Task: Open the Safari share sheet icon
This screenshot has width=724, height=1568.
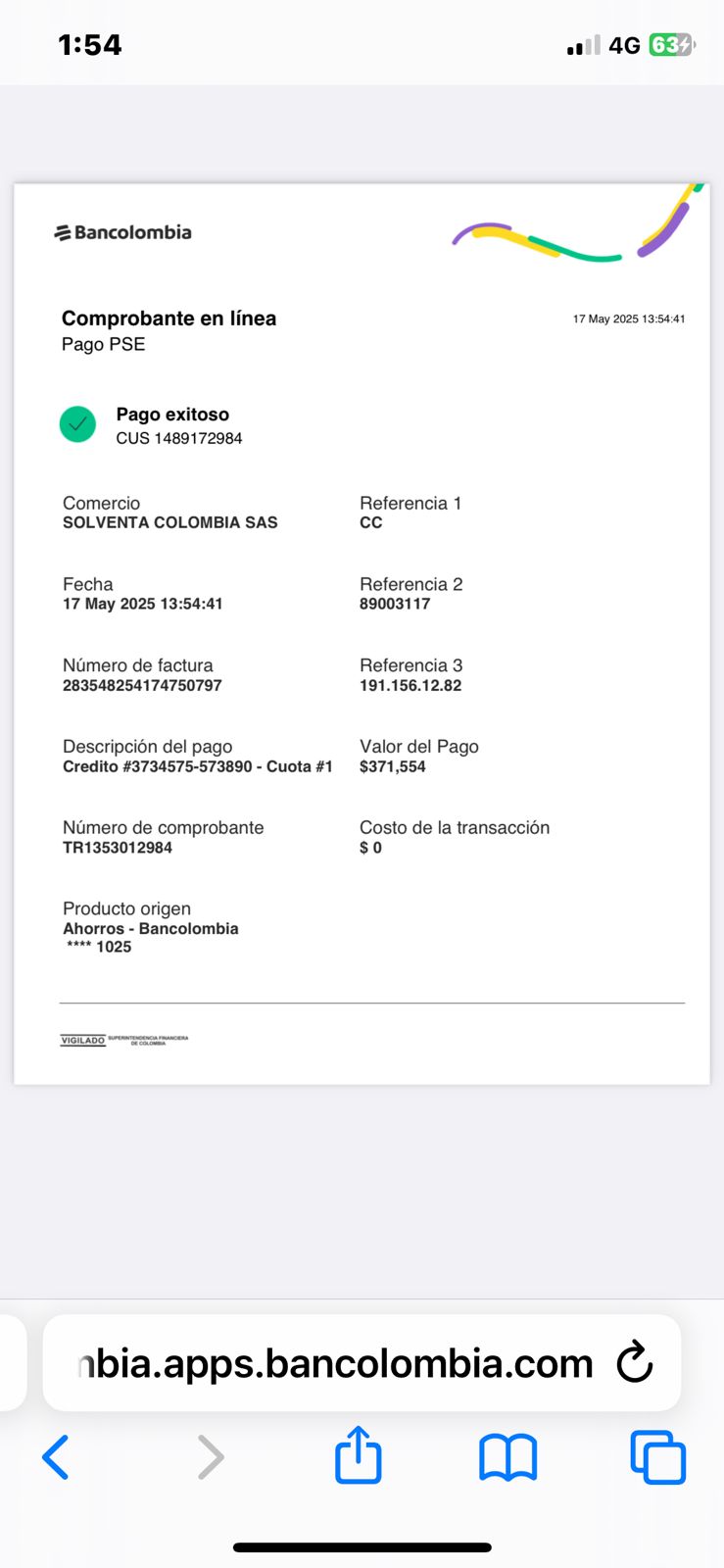Action: pyautogui.click(x=358, y=1455)
